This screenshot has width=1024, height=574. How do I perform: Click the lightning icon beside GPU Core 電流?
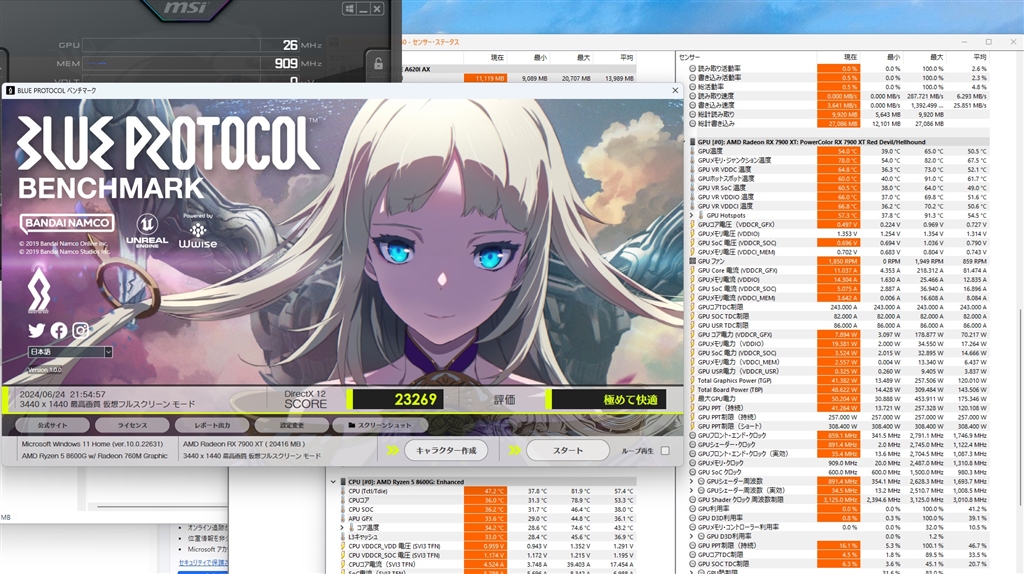pos(693,270)
